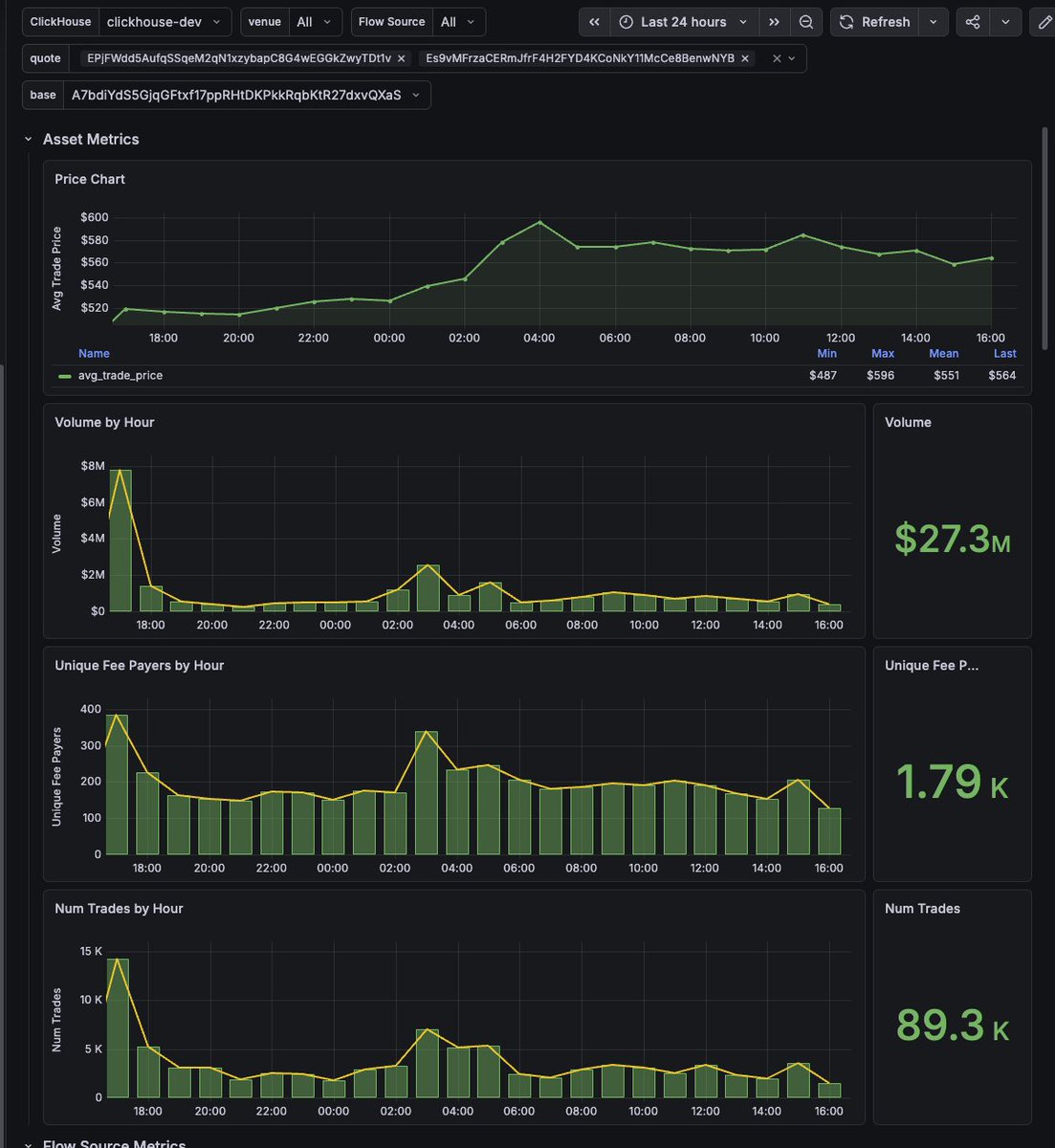The width and height of the screenshot is (1055, 1148).
Task: Sort legend by Last column
Action: [1004, 353]
